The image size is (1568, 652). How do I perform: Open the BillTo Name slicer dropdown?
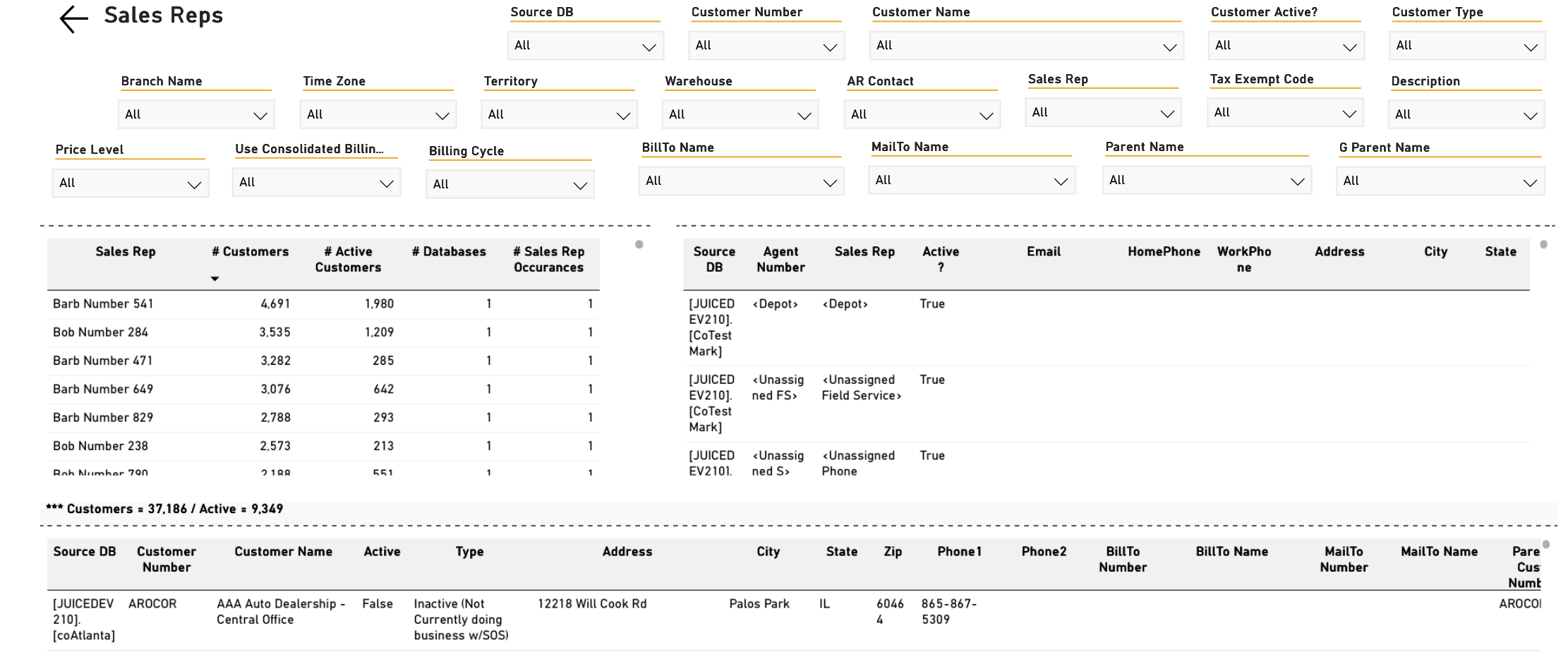[x=742, y=181]
